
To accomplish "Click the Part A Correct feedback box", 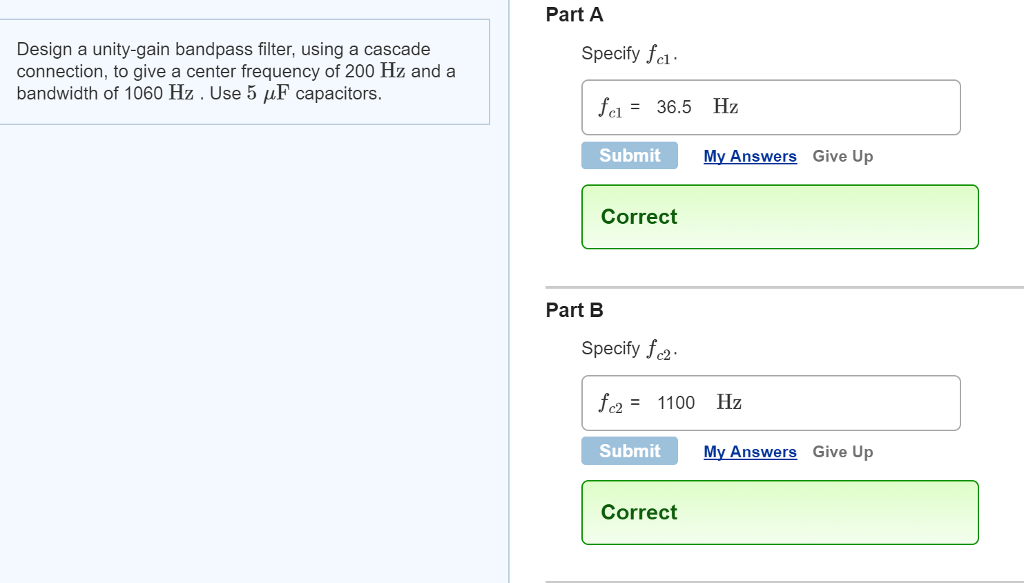I will coord(779,217).
